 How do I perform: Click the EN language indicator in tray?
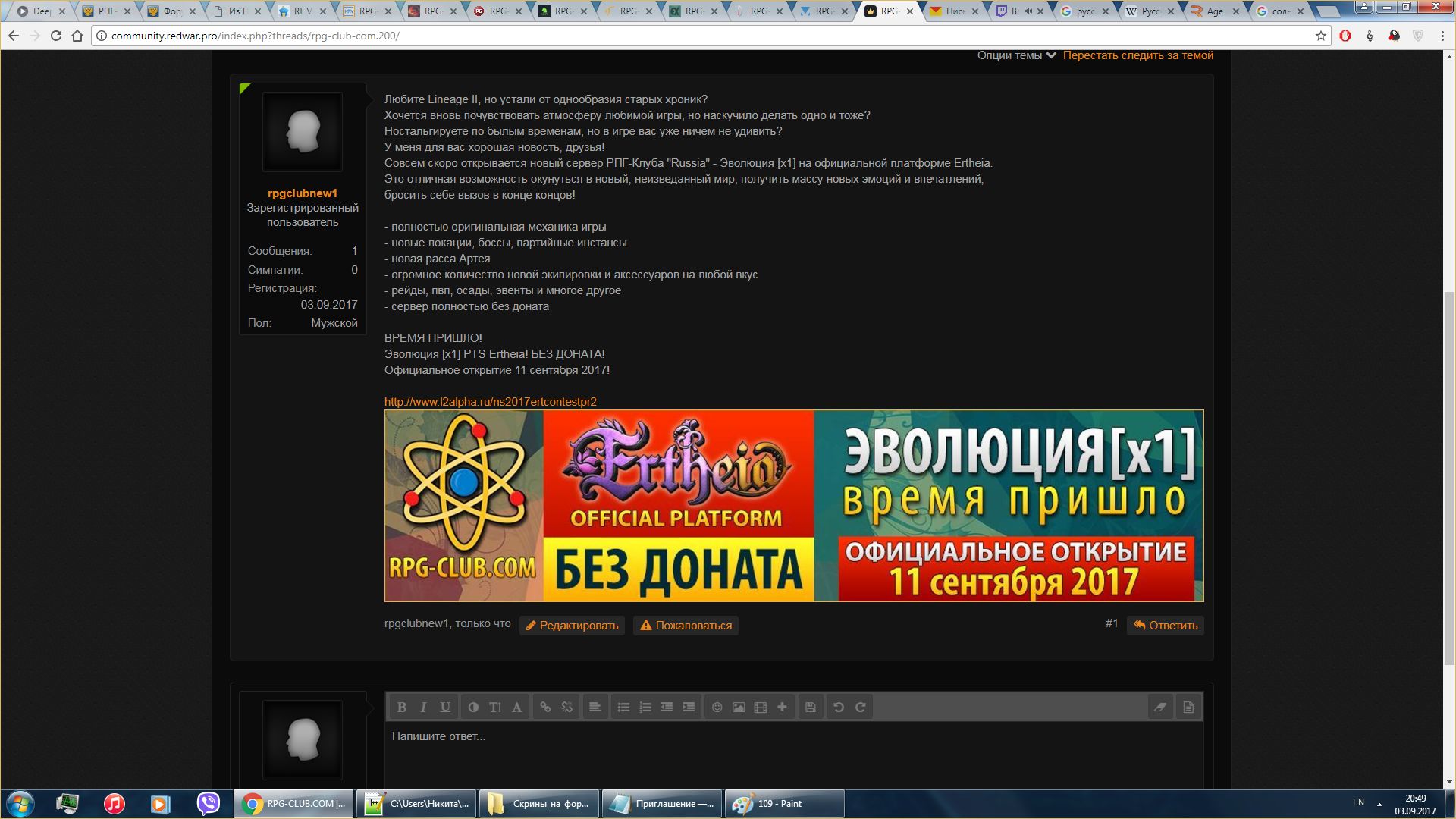tap(1358, 802)
